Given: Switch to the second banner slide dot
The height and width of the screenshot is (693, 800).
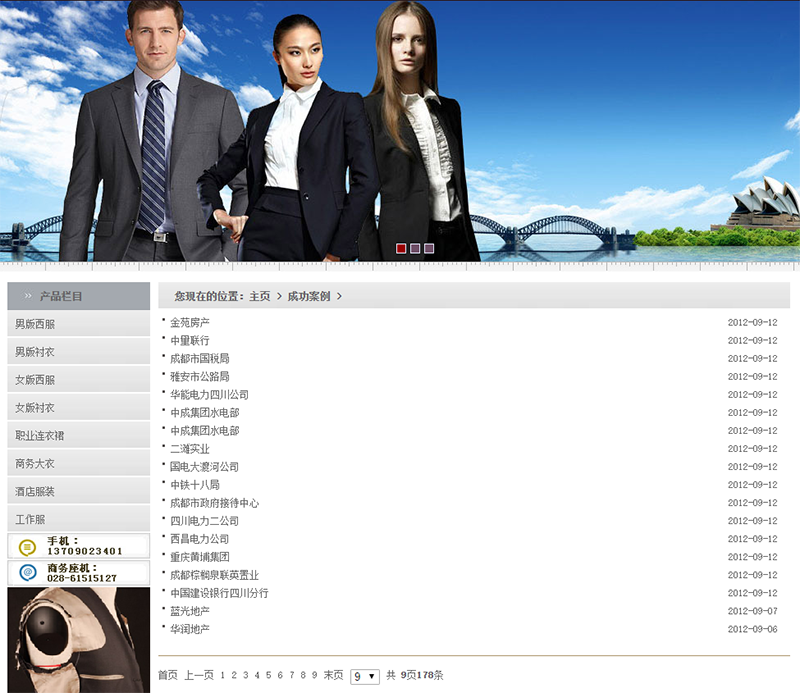Looking at the screenshot, I should click(415, 248).
